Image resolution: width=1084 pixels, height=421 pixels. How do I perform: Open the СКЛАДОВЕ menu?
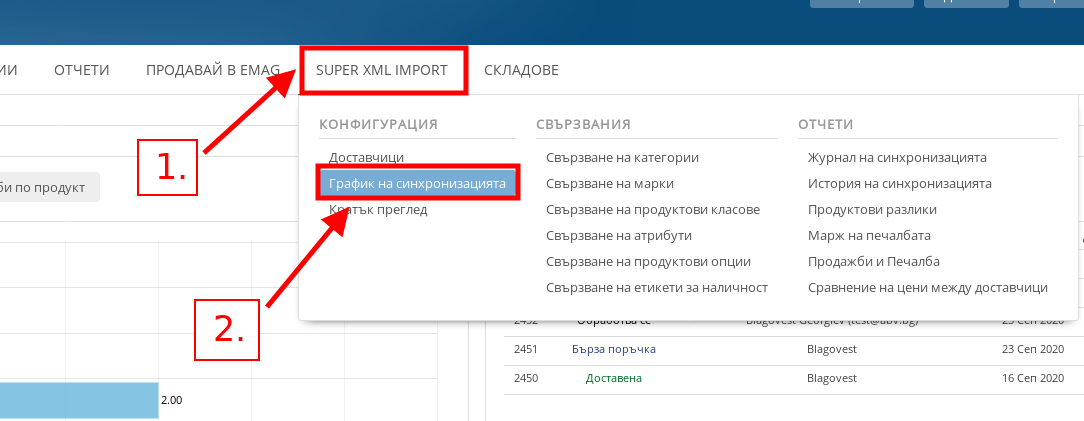point(521,70)
